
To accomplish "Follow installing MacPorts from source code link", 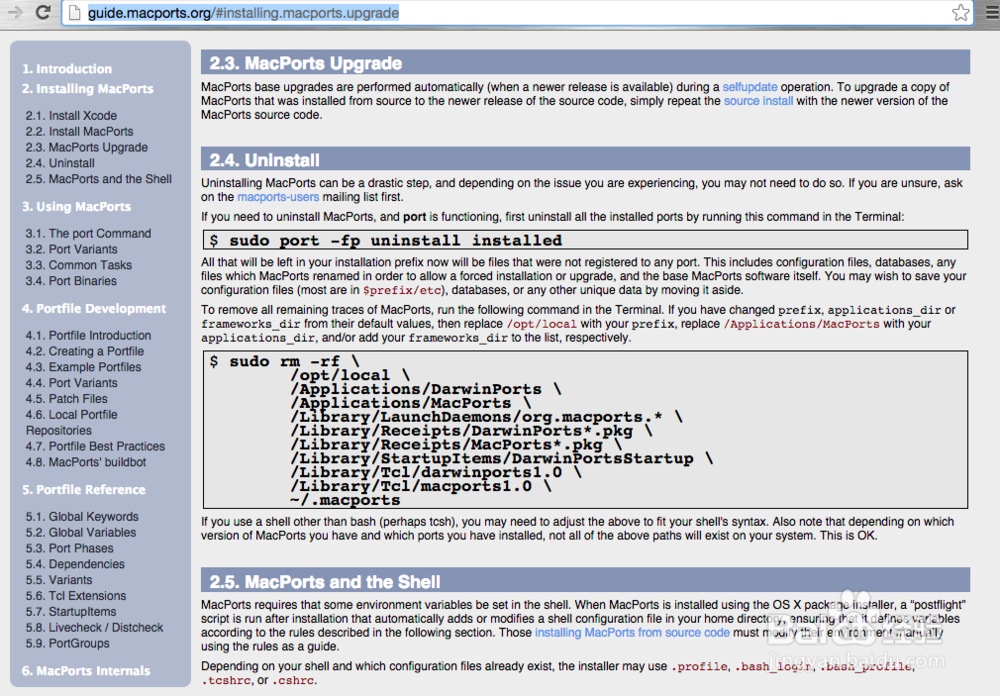I will [632, 633].
